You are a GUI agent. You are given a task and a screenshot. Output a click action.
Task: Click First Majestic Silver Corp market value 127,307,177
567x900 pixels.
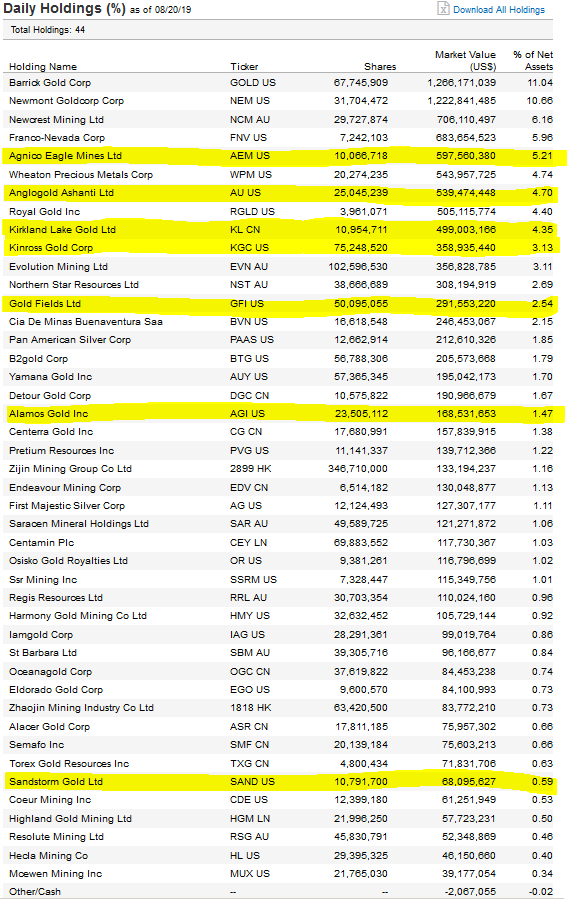467,506
